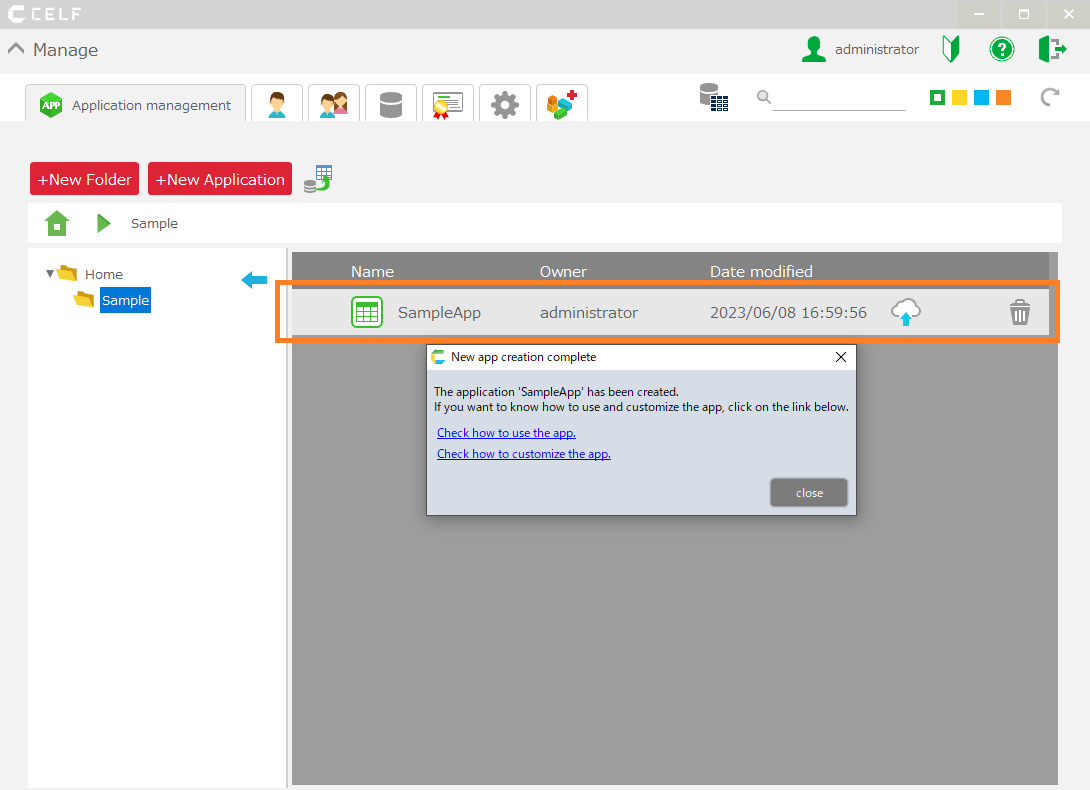Click the logout door icon
The width and height of the screenshot is (1090, 790).
(1052, 49)
